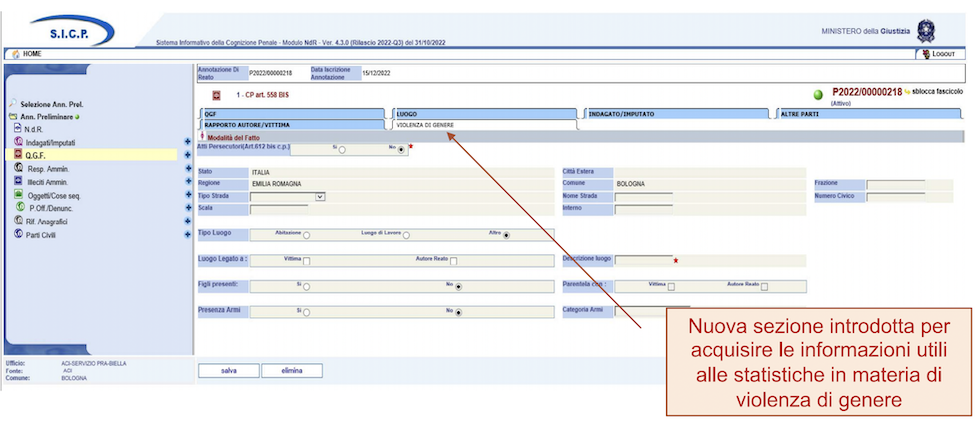Select 'Si' for Atti Persecutori
Screen dimensions: 980x428
pos(342,150)
